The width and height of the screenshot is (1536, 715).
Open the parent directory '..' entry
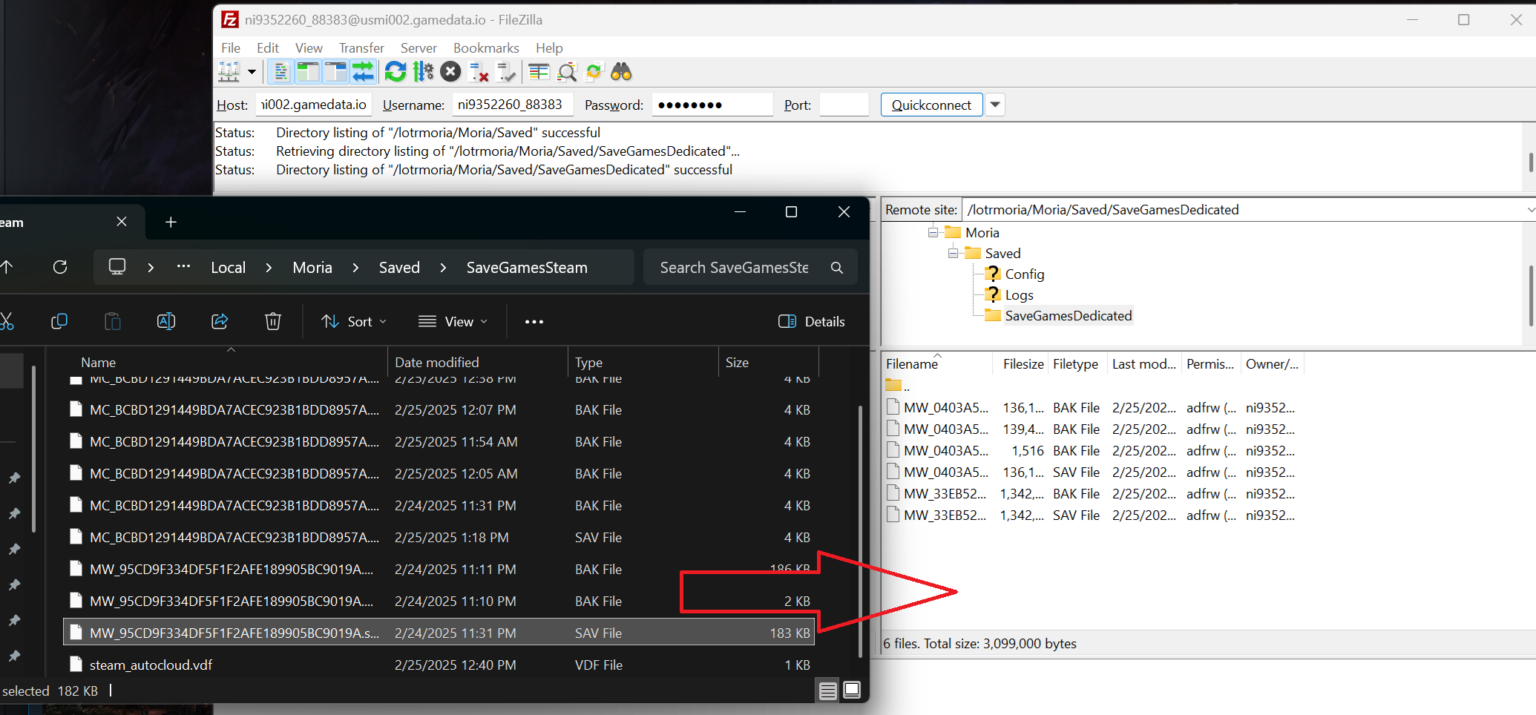[x=899, y=386]
